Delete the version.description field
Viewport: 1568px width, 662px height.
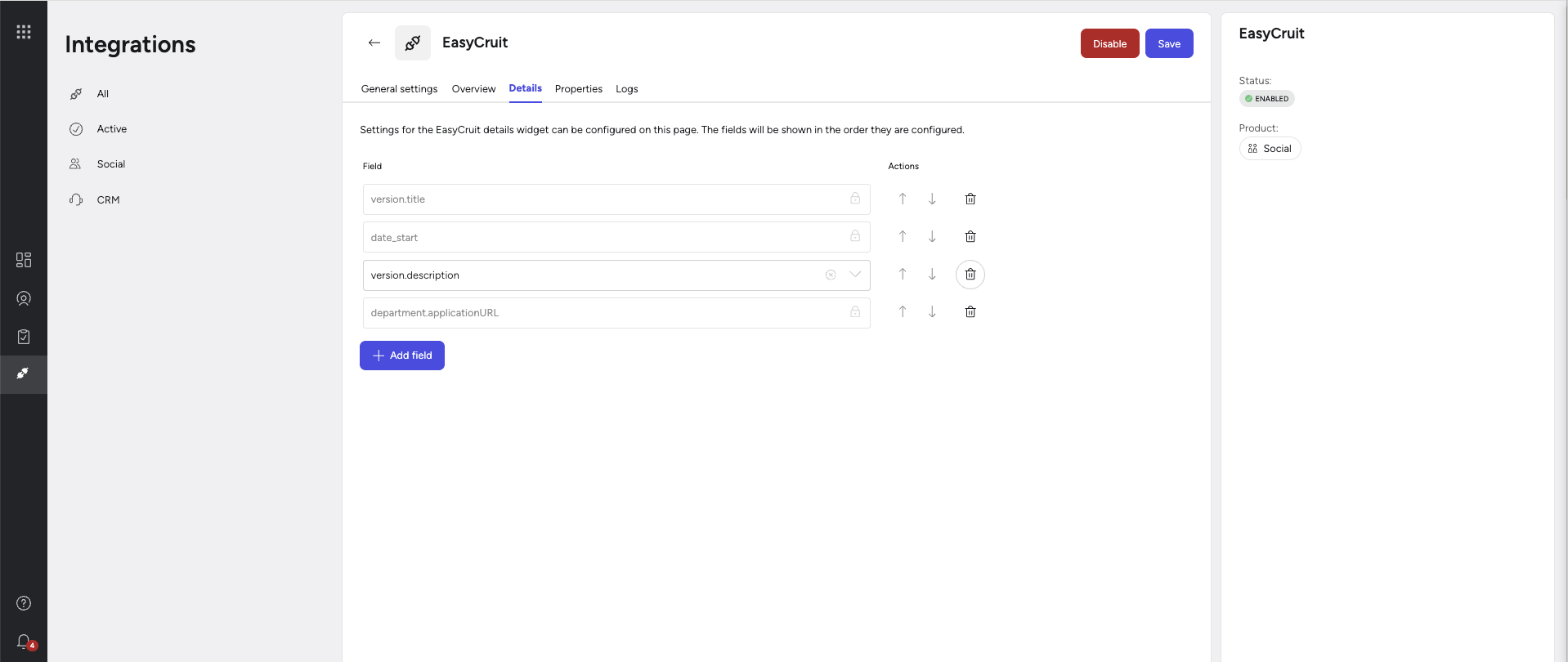970,275
